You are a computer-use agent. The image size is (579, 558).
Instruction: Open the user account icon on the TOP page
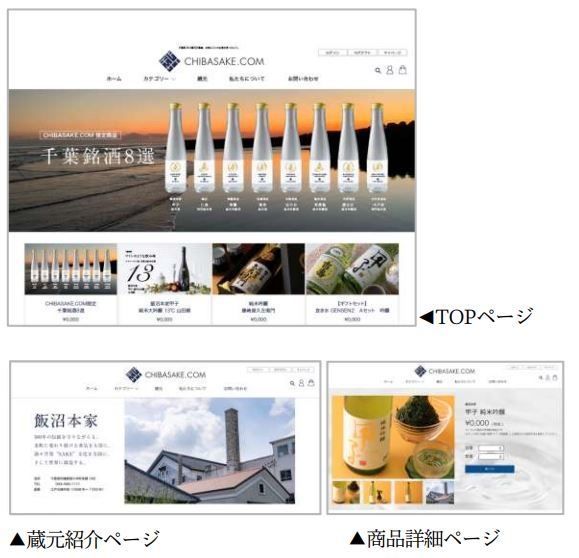coord(390,70)
